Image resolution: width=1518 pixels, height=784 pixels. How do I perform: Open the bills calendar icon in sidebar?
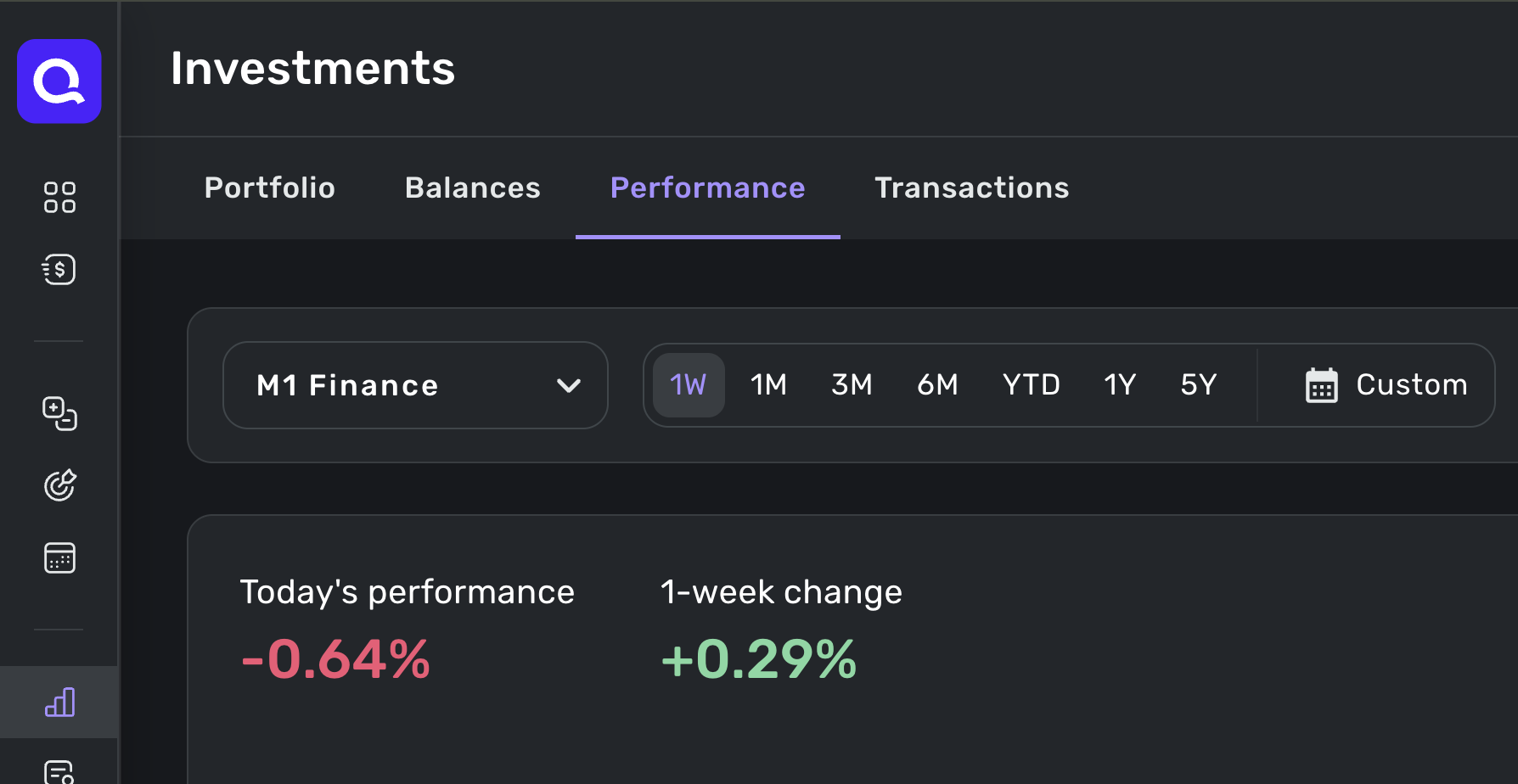tap(59, 557)
